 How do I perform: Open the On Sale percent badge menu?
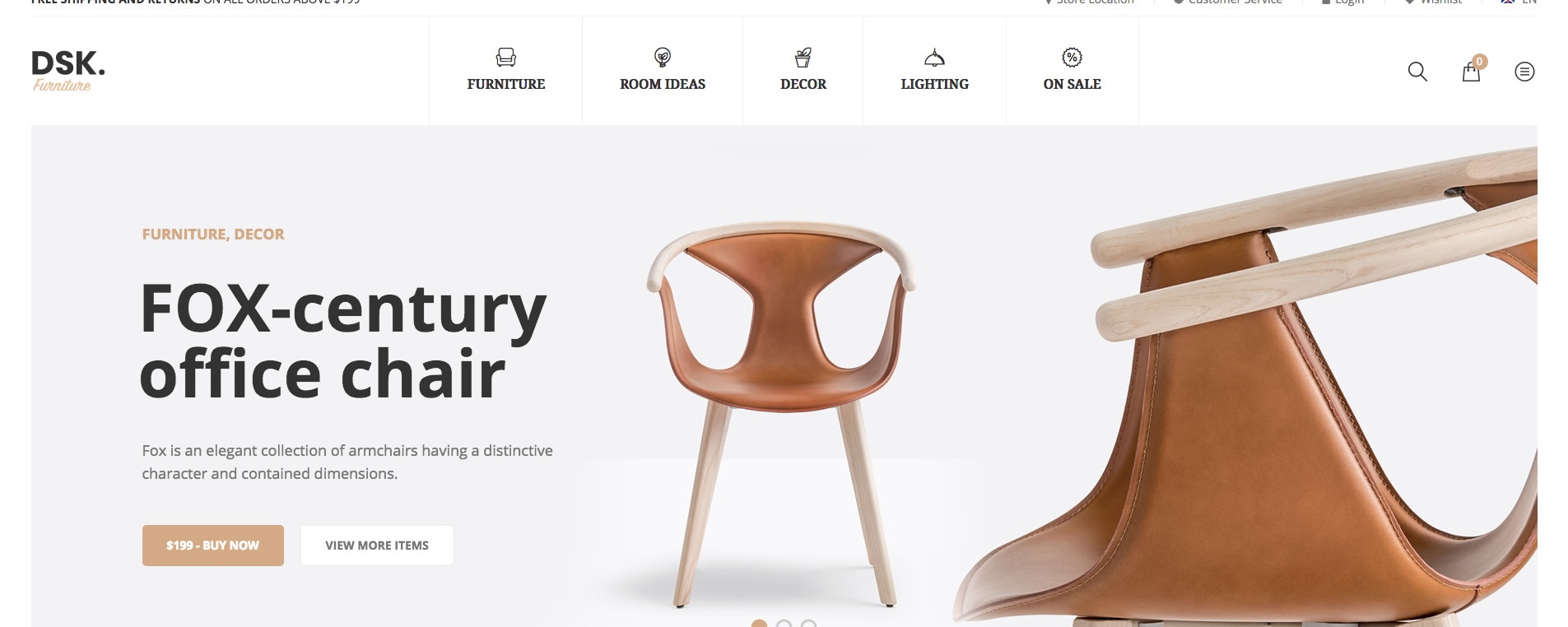point(1072,71)
